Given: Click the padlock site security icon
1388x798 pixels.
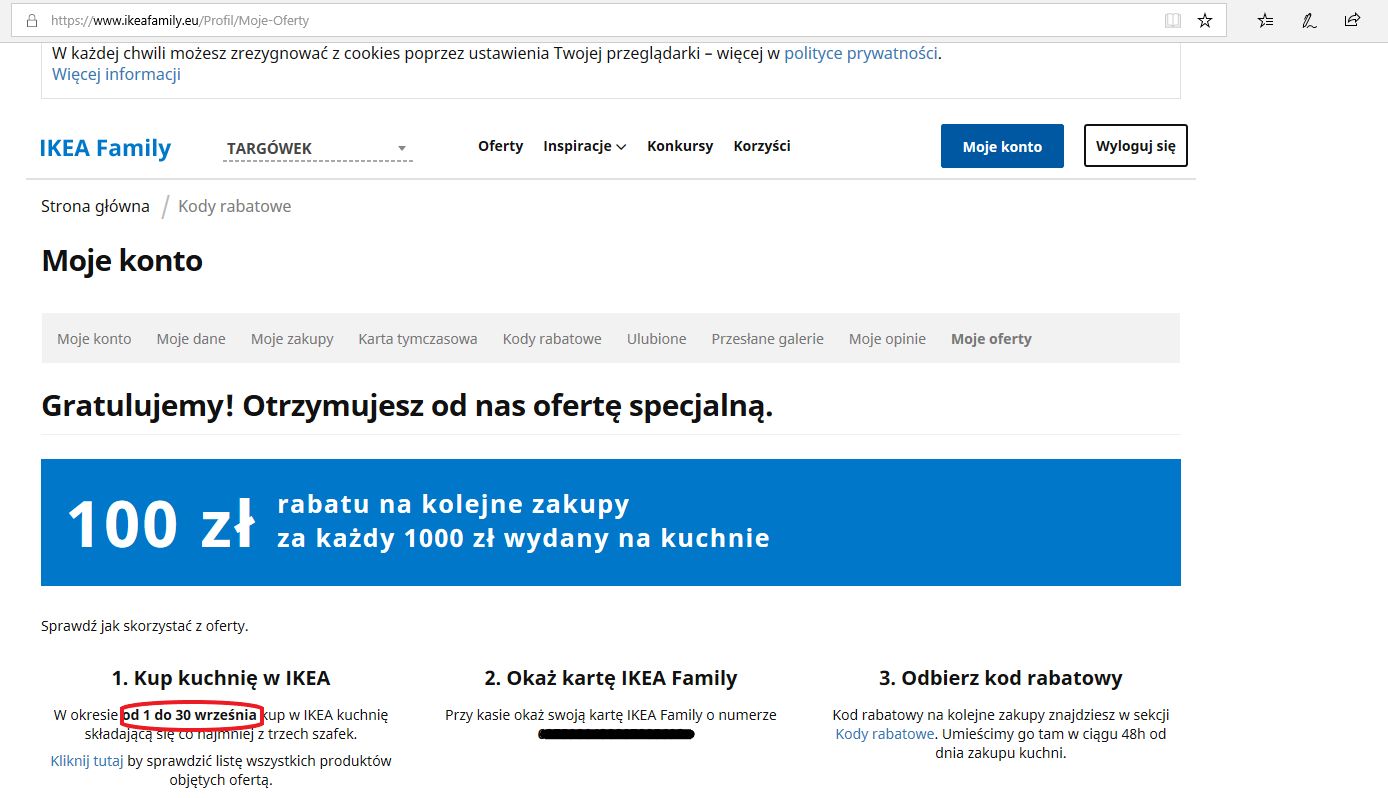Looking at the screenshot, I should (x=31, y=20).
